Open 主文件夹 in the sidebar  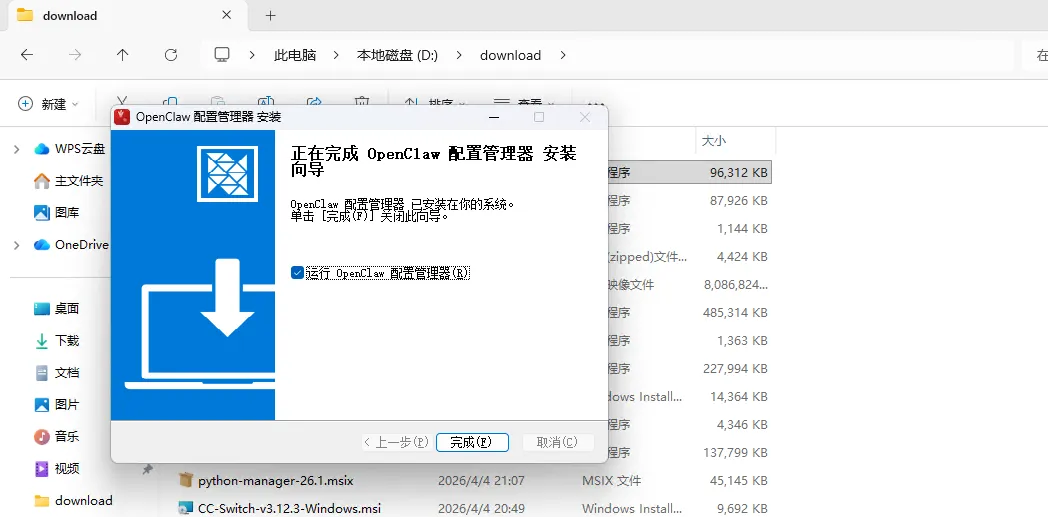click(68, 181)
